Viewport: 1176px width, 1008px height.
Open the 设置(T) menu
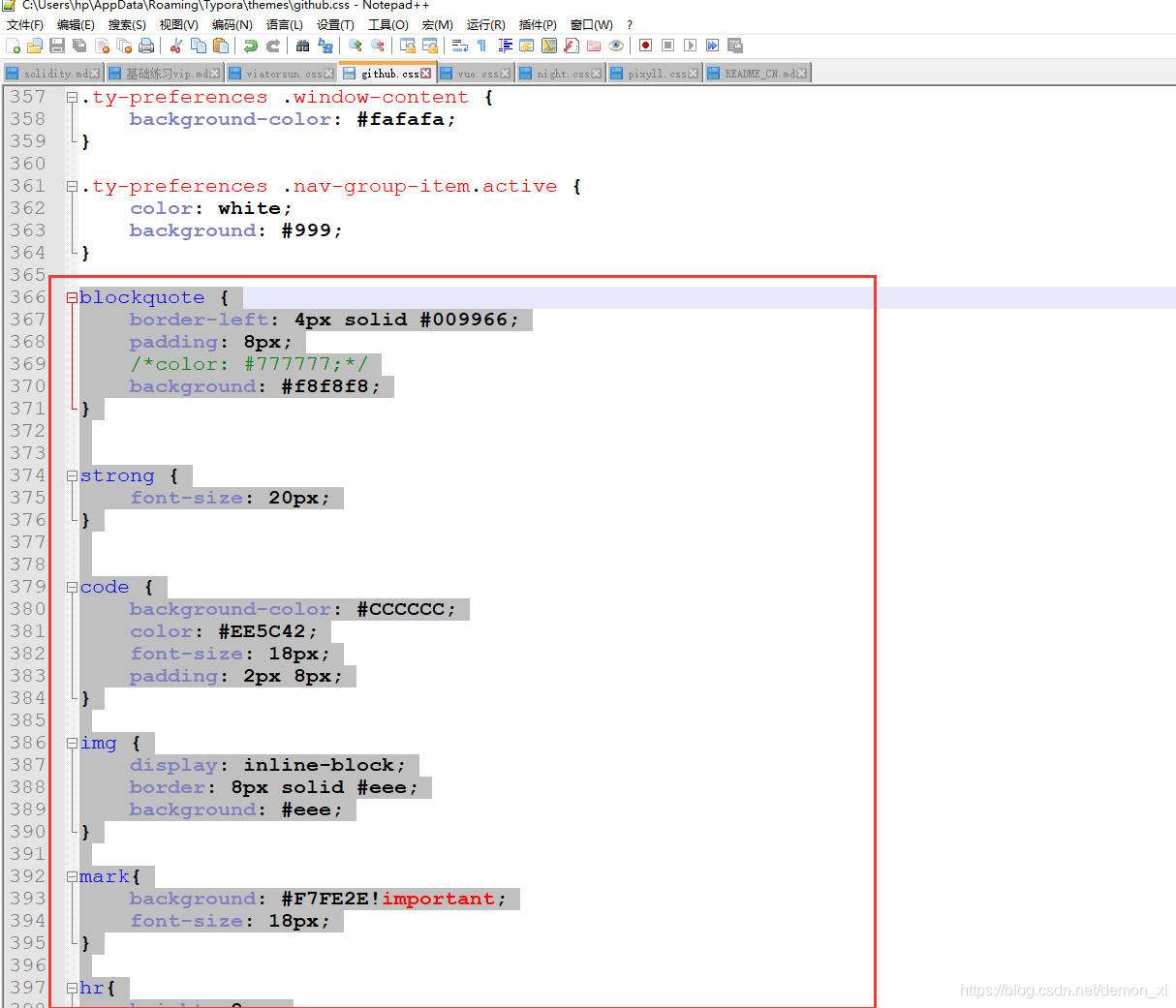click(x=335, y=24)
